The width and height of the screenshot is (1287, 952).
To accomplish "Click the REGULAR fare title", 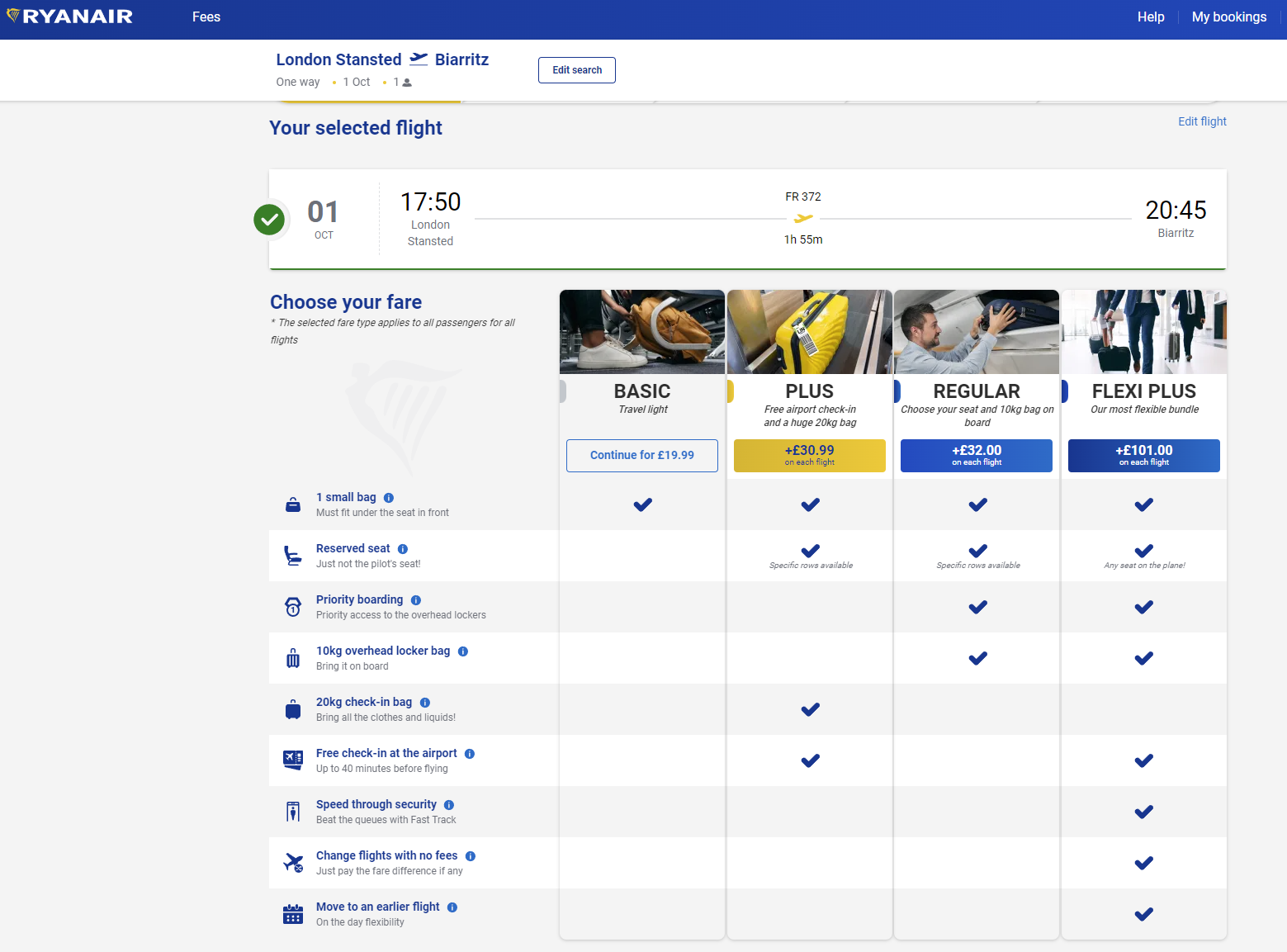I will point(977,391).
